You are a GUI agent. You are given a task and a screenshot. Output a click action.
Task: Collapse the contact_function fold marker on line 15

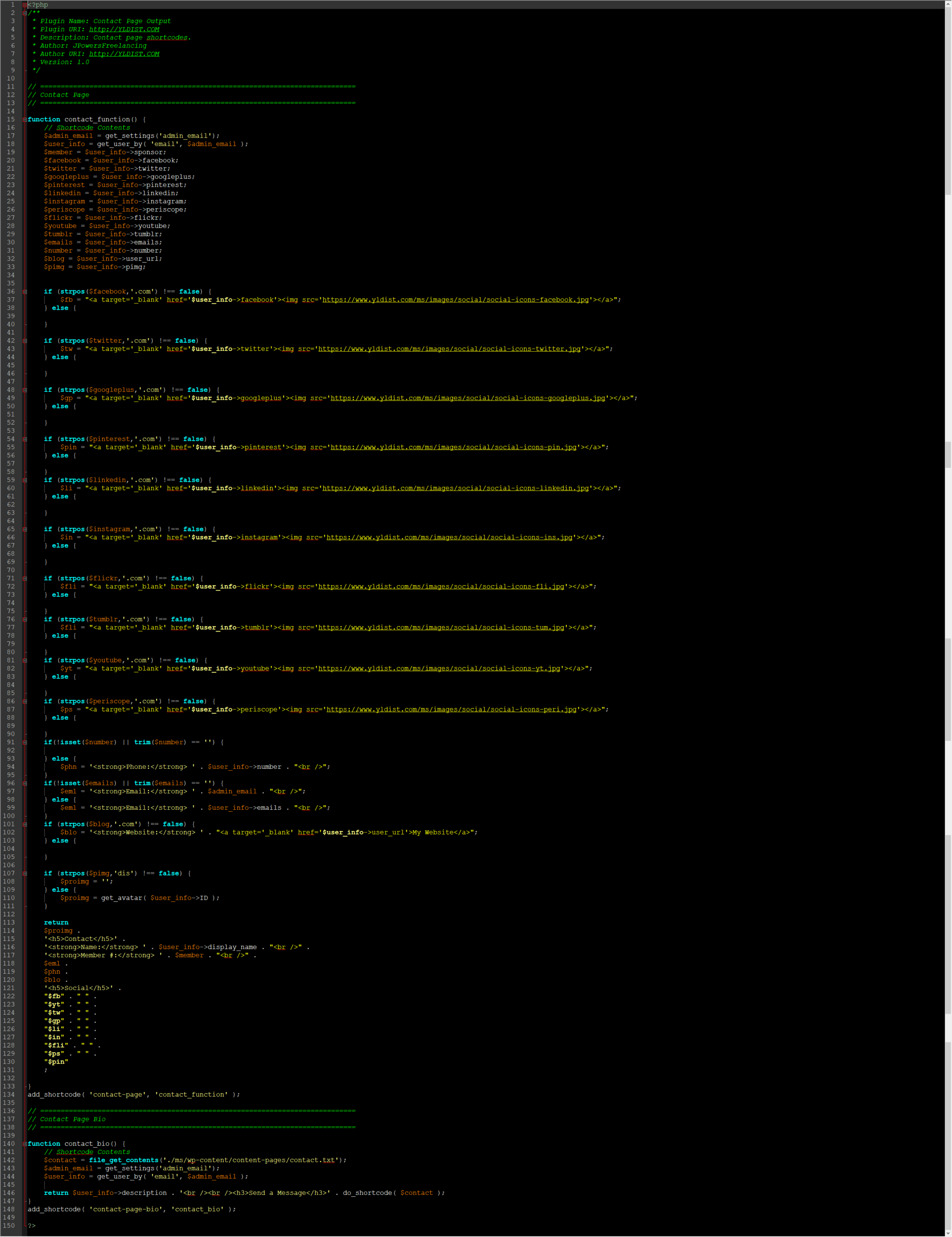[25, 119]
